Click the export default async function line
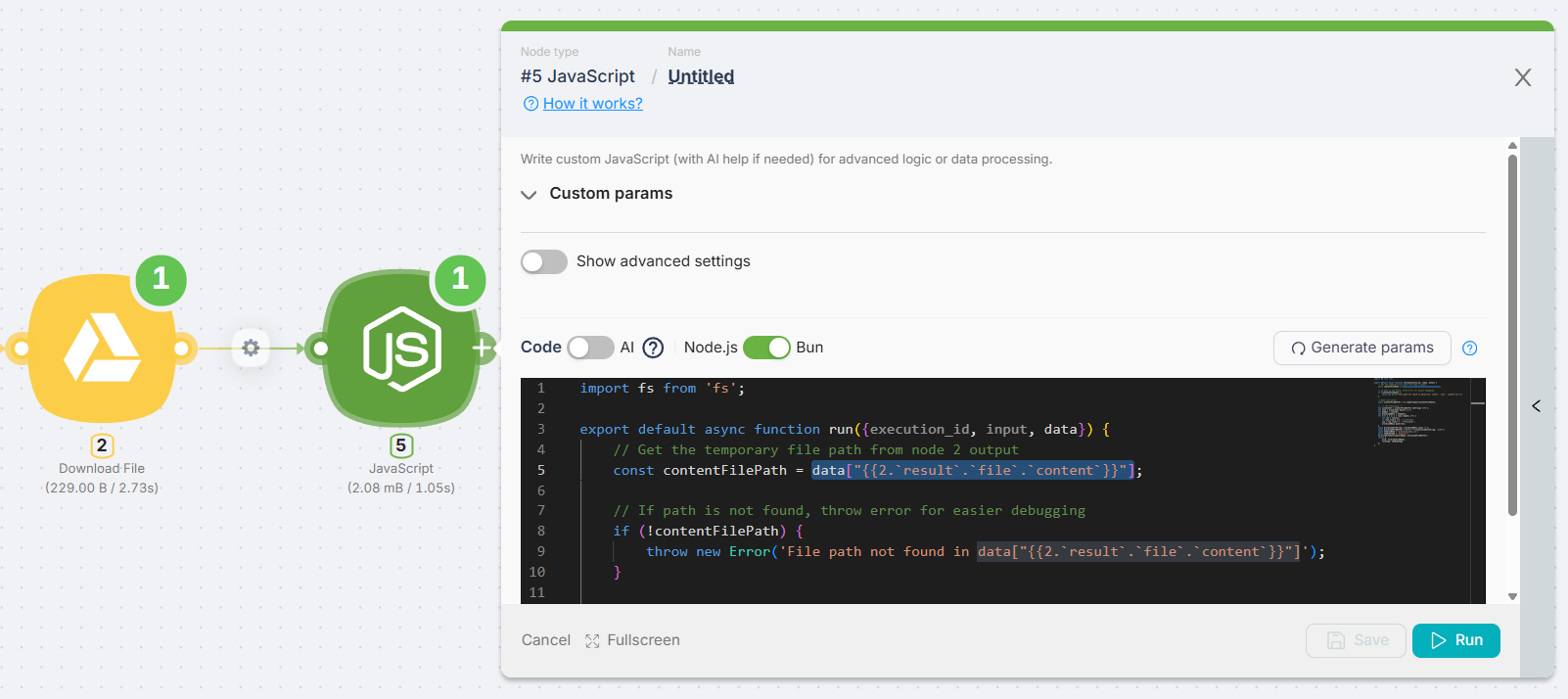Viewport: 1568px width, 699px height. click(x=845, y=430)
